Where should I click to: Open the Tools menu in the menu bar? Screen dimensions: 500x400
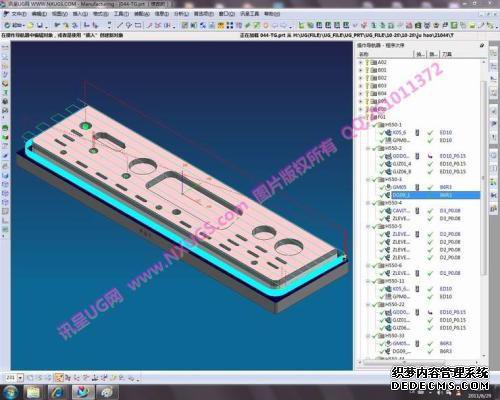coord(121,14)
